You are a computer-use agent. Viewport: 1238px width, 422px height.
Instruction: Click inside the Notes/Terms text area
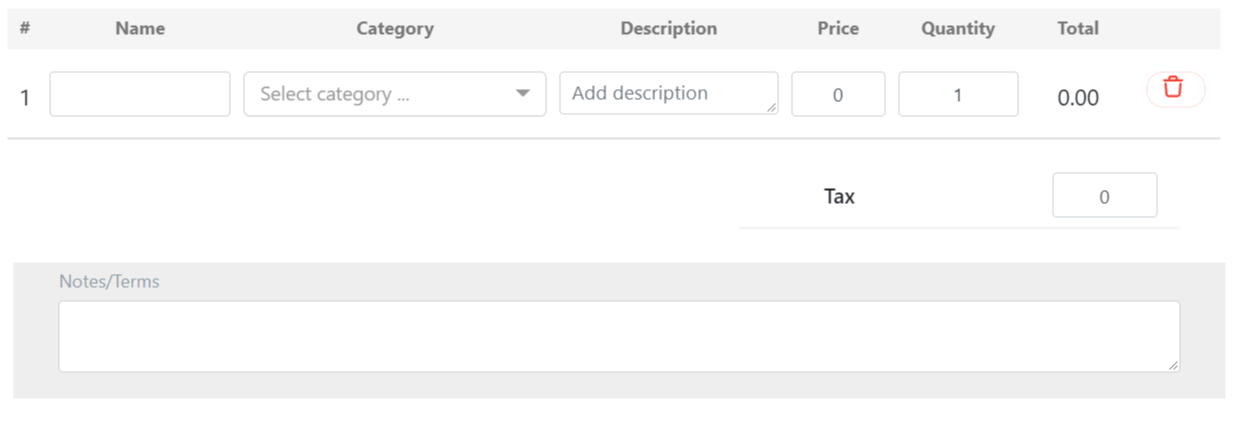[619, 337]
